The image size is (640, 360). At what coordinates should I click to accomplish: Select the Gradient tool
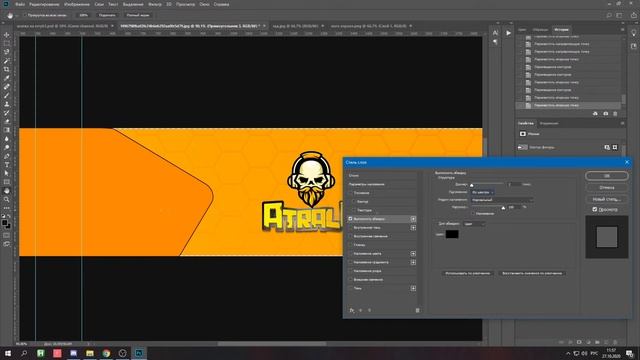[7, 130]
